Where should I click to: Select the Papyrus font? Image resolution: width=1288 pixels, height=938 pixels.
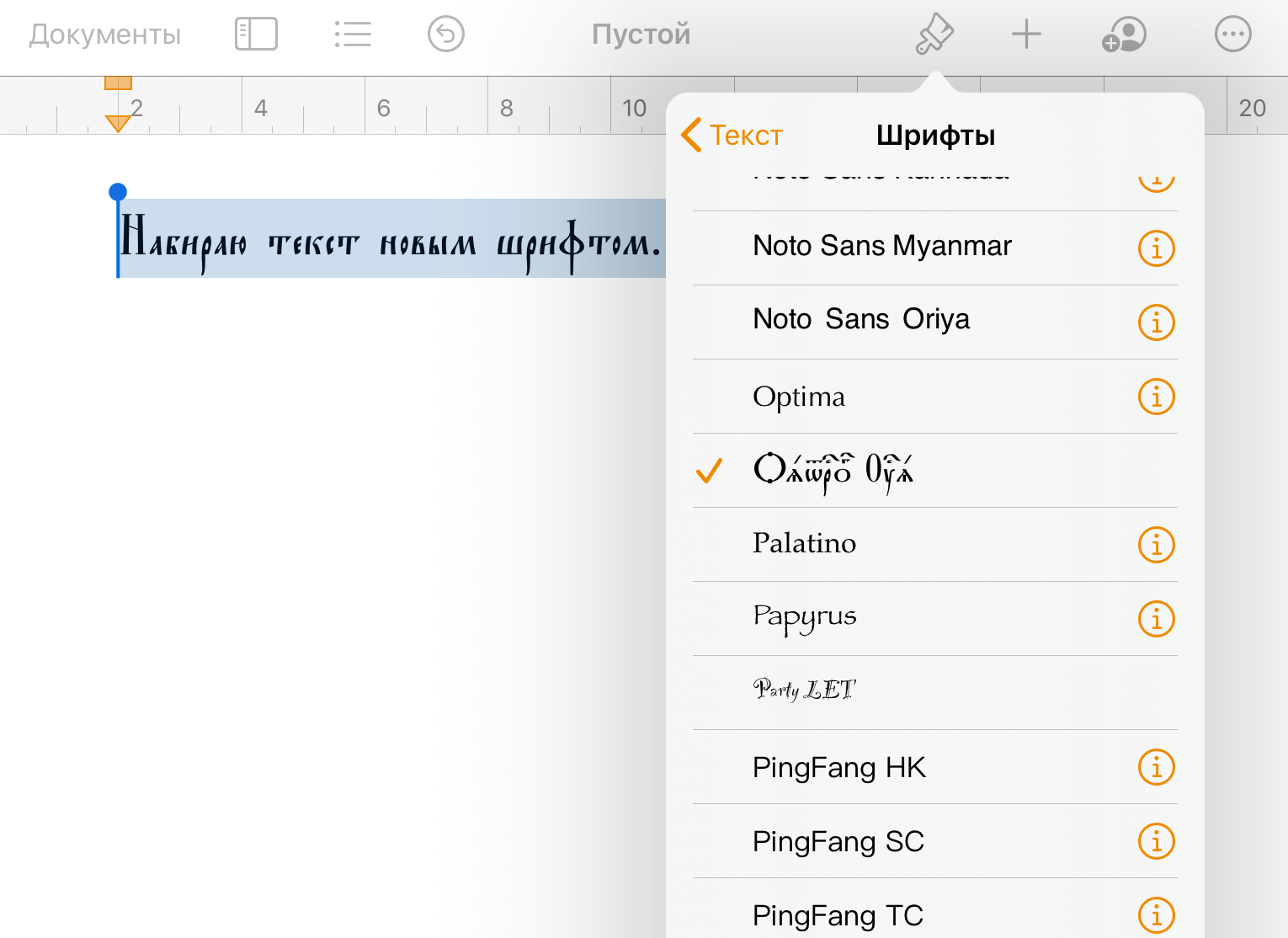coord(804,618)
